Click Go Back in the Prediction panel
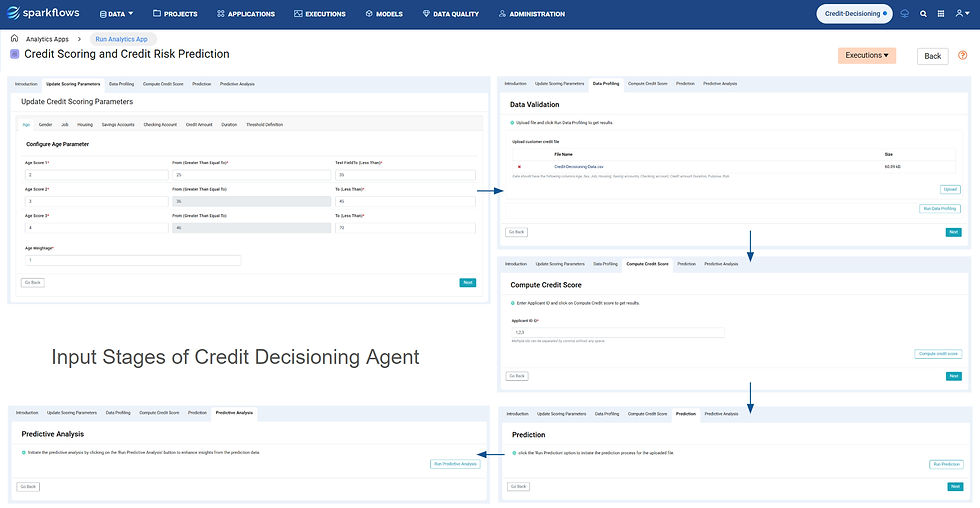This screenshot has height=508, width=980. (518, 486)
